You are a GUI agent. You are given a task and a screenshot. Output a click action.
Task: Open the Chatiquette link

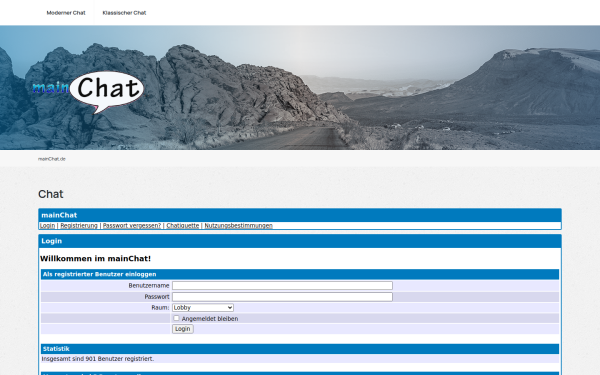pyautogui.click(x=183, y=225)
